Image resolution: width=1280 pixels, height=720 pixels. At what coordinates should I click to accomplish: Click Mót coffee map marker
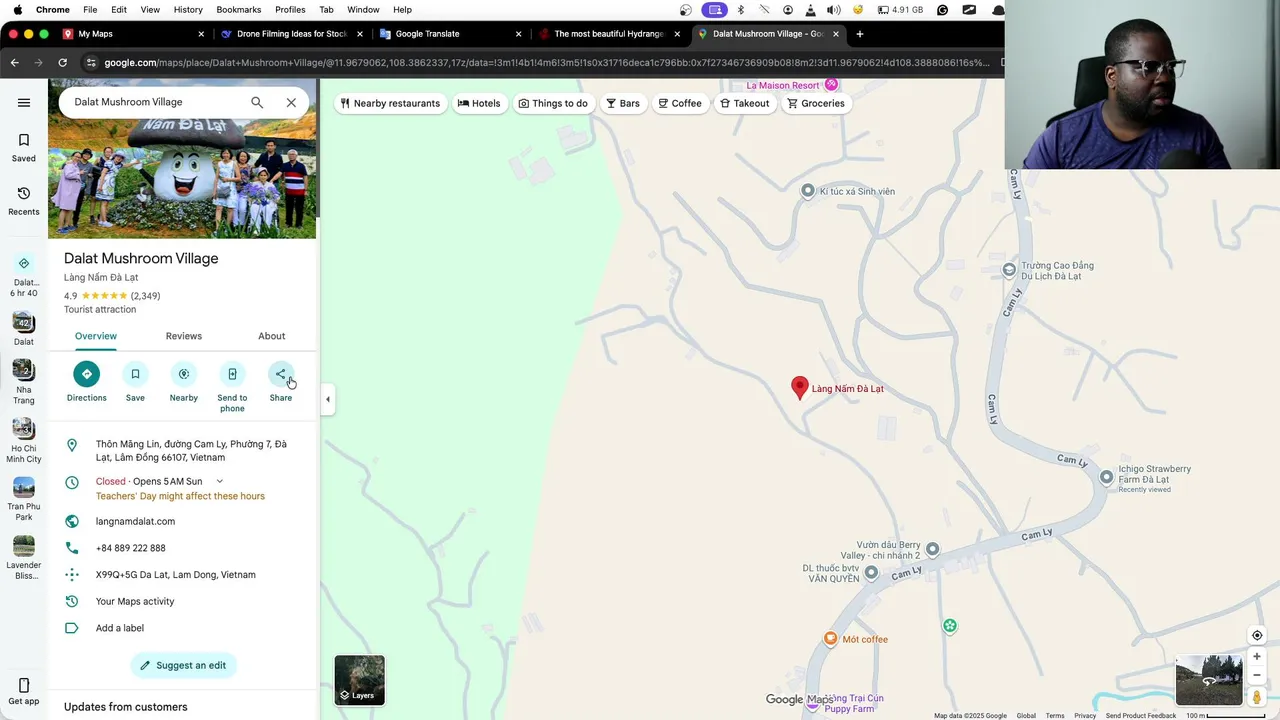[x=830, y=638]
